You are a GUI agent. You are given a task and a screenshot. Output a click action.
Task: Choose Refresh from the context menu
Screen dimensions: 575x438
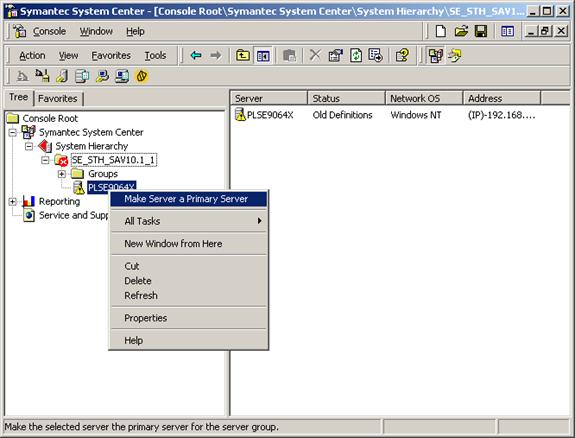(x=189, y=295)
